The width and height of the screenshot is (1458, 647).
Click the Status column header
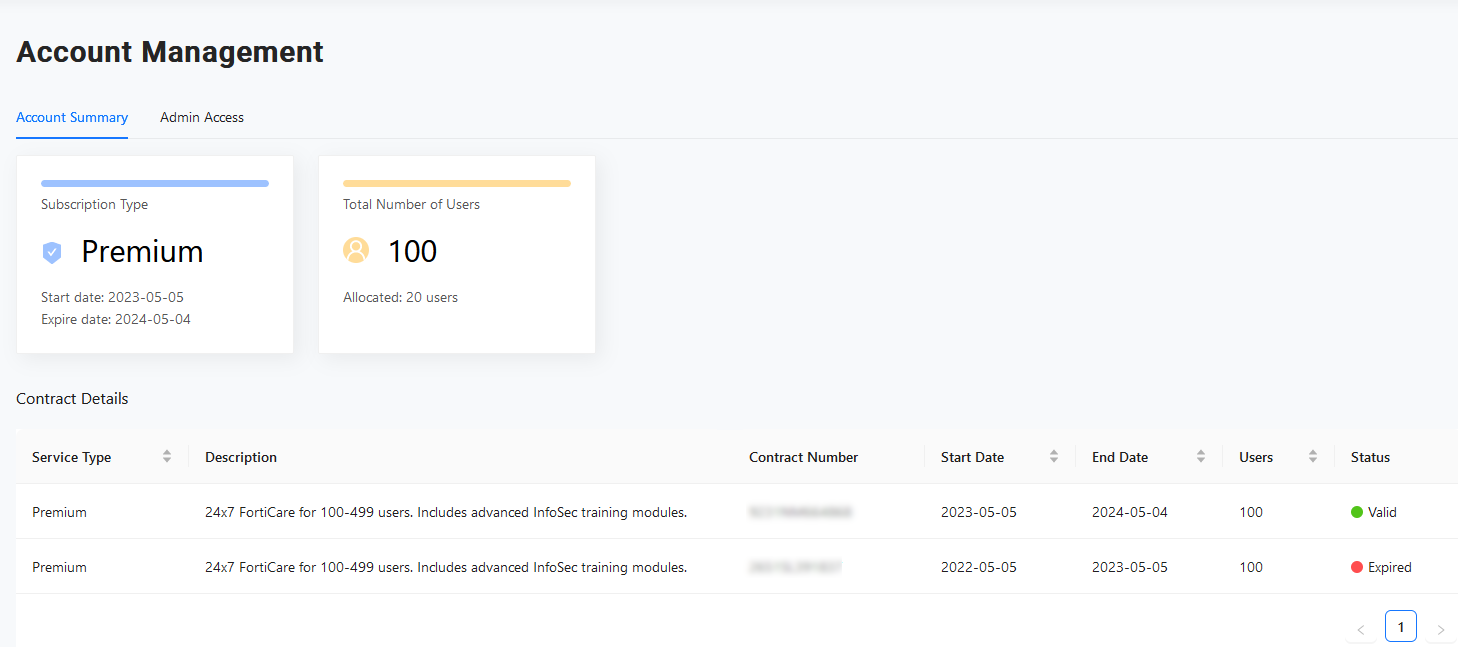1370,457
